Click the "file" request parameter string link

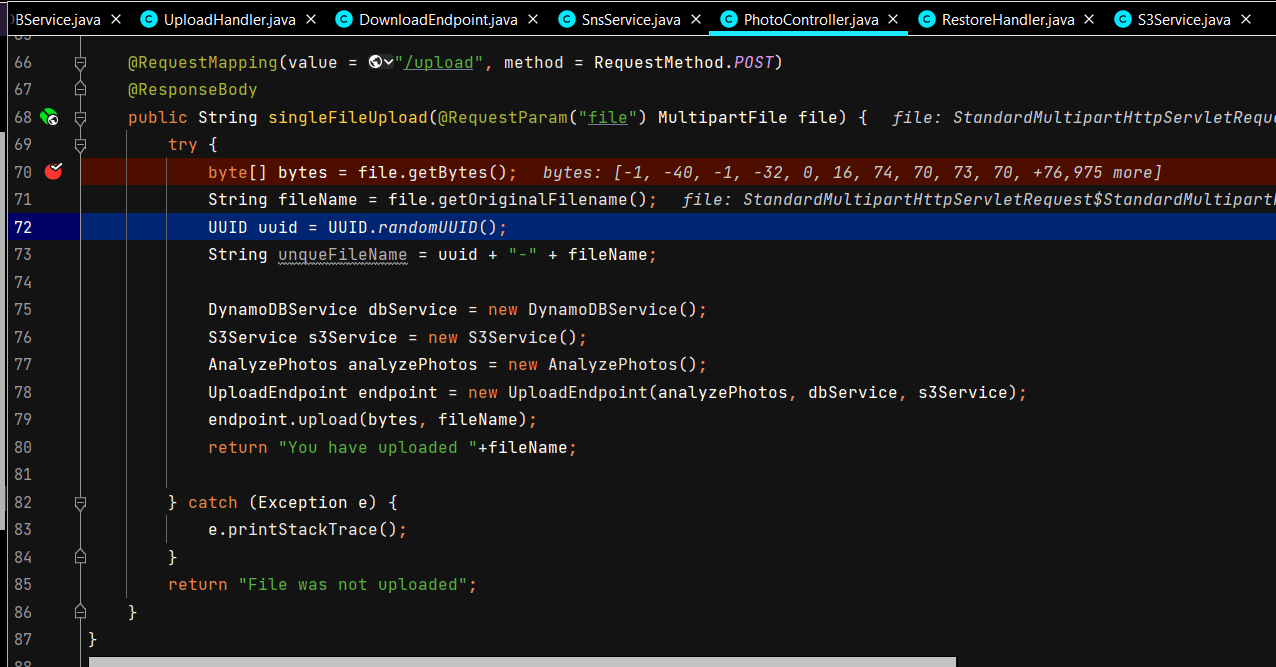(608, 117)
